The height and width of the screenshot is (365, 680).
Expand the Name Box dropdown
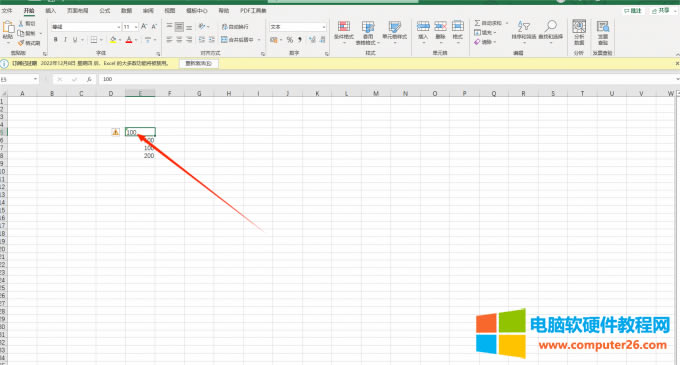pos(36,79)
